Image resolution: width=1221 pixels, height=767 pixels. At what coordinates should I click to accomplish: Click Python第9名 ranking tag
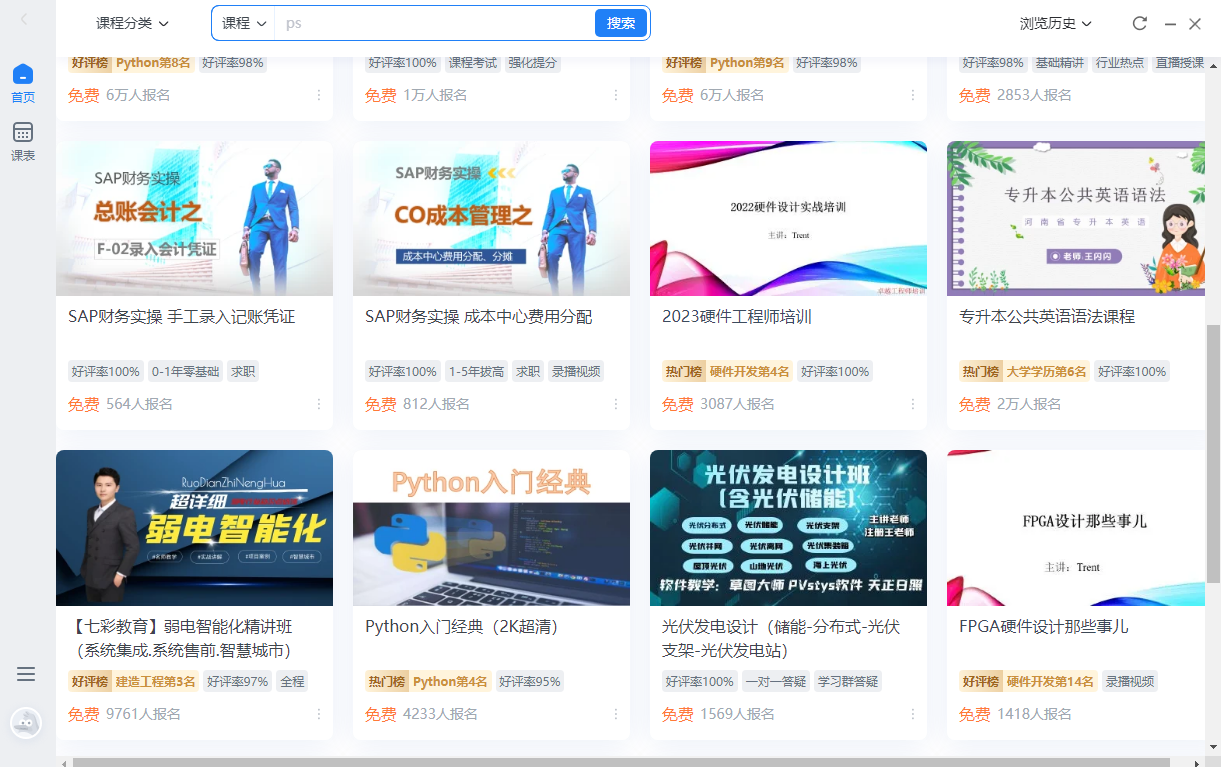(x=747, y=62)
